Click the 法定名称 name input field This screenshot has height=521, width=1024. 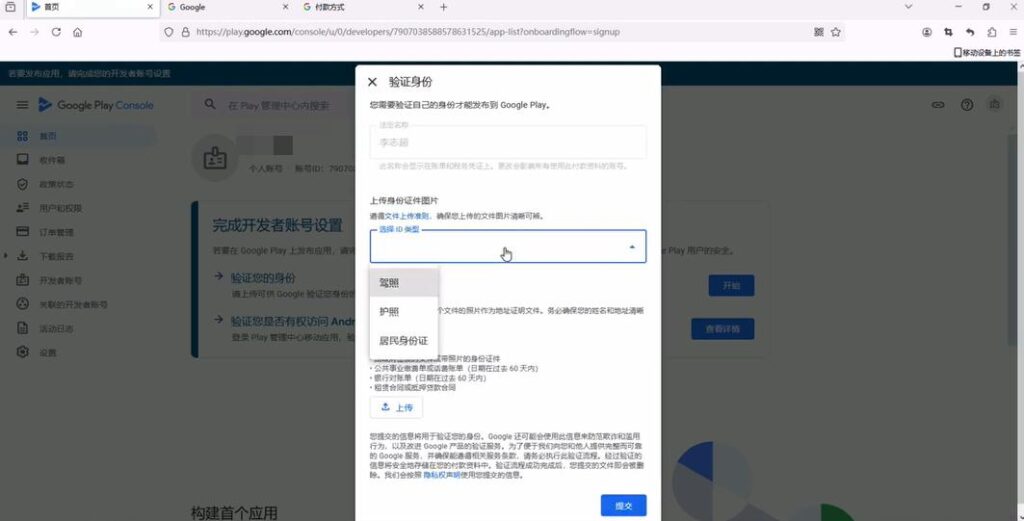(507, 142)
